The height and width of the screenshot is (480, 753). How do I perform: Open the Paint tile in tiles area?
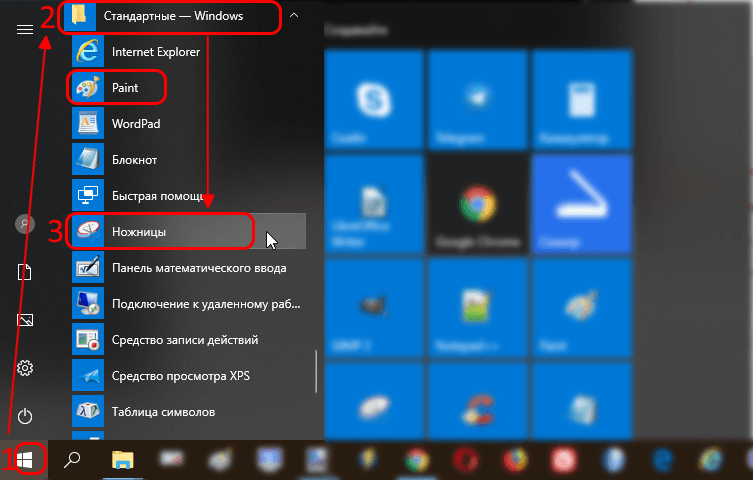(581, 308)
